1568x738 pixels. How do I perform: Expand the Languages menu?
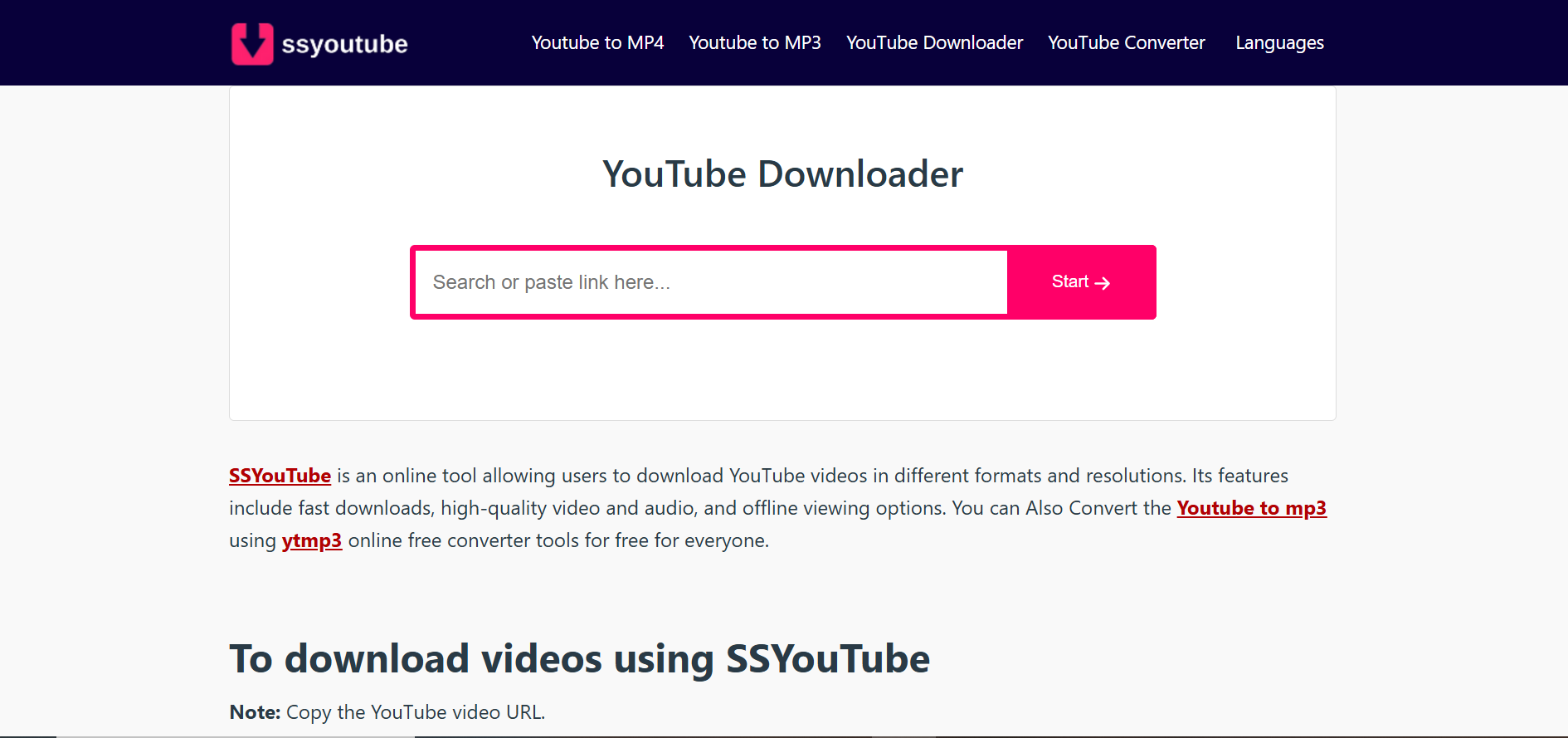(x=1279, y=43)
